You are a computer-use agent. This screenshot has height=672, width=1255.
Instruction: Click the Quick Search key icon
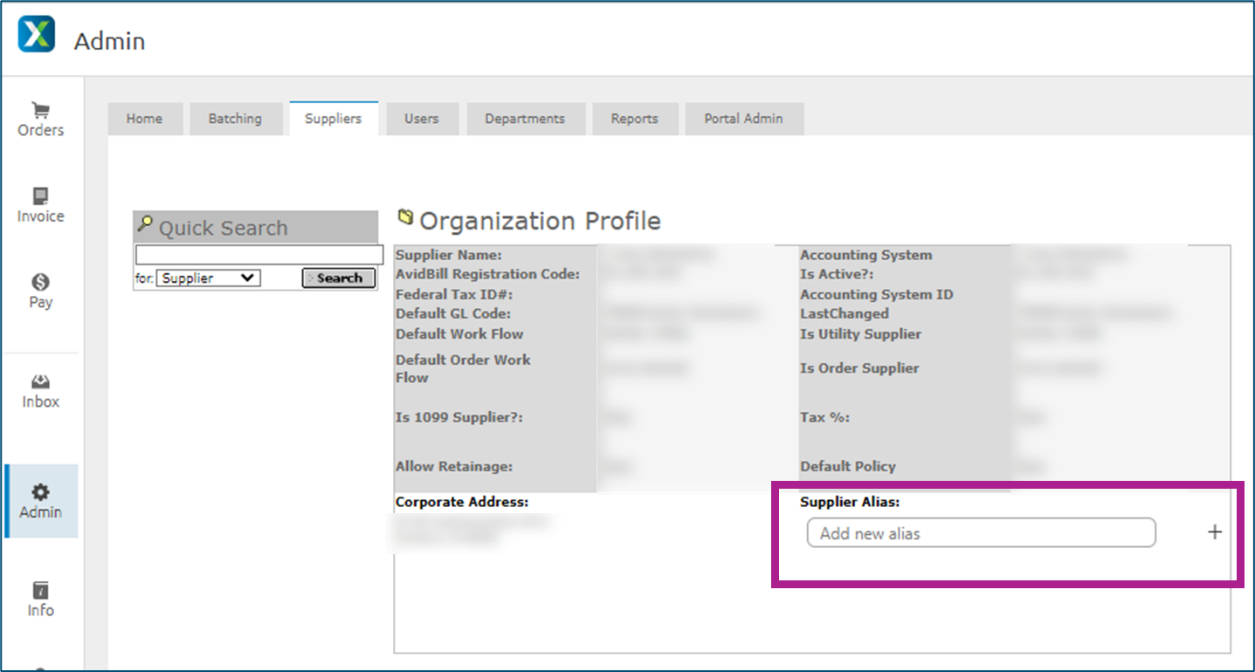click(145, 224)
